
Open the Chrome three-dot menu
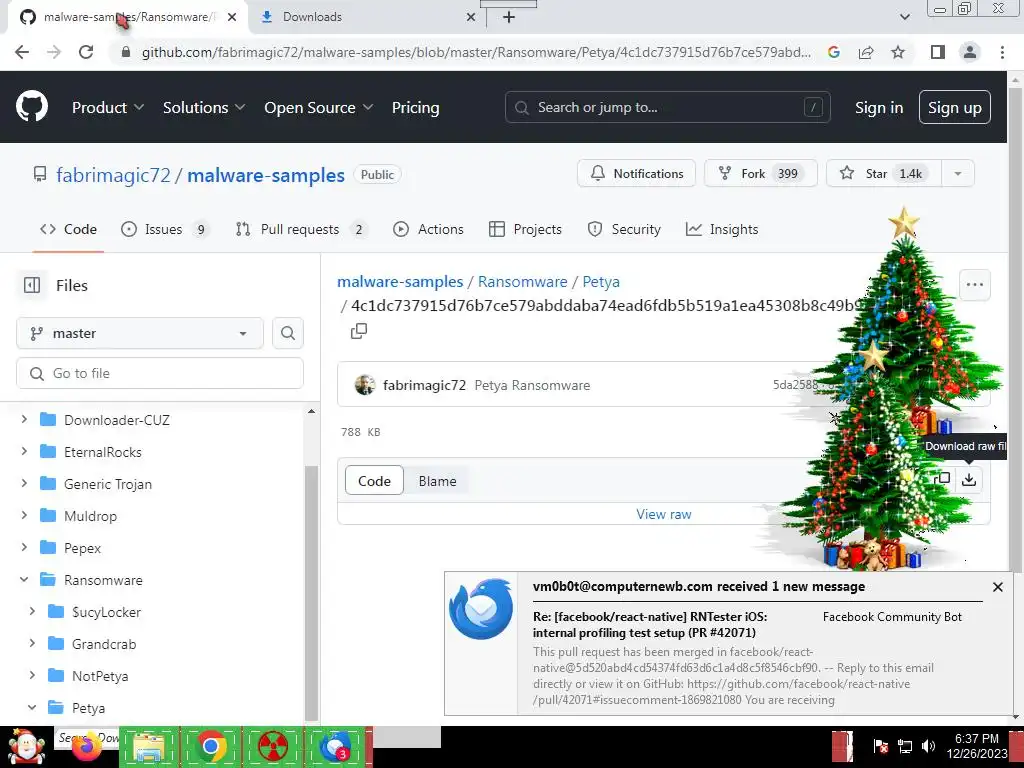(x=1002, y=52)
